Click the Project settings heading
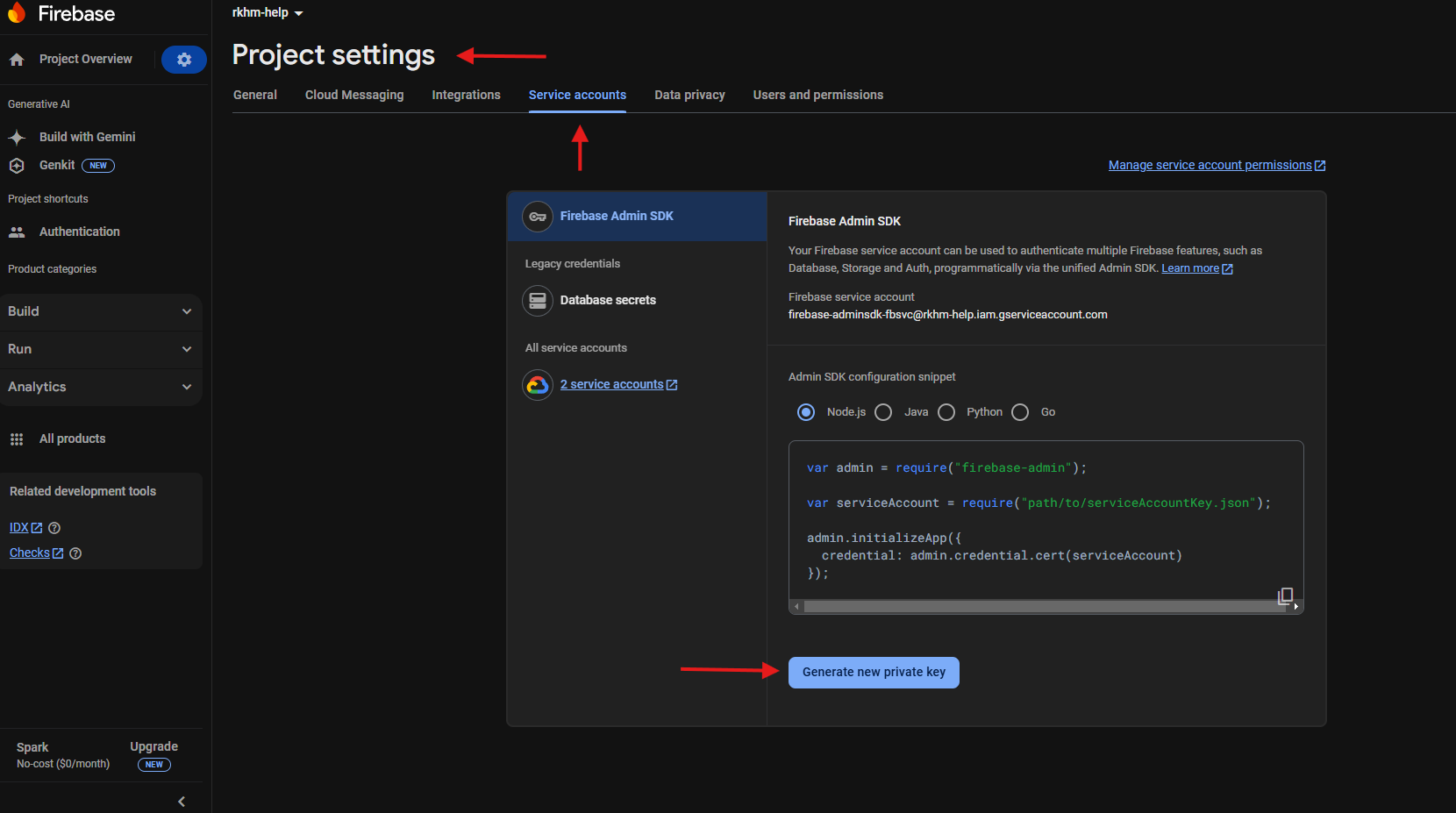Screen dimensions: 1456x813 coord(333,55)
